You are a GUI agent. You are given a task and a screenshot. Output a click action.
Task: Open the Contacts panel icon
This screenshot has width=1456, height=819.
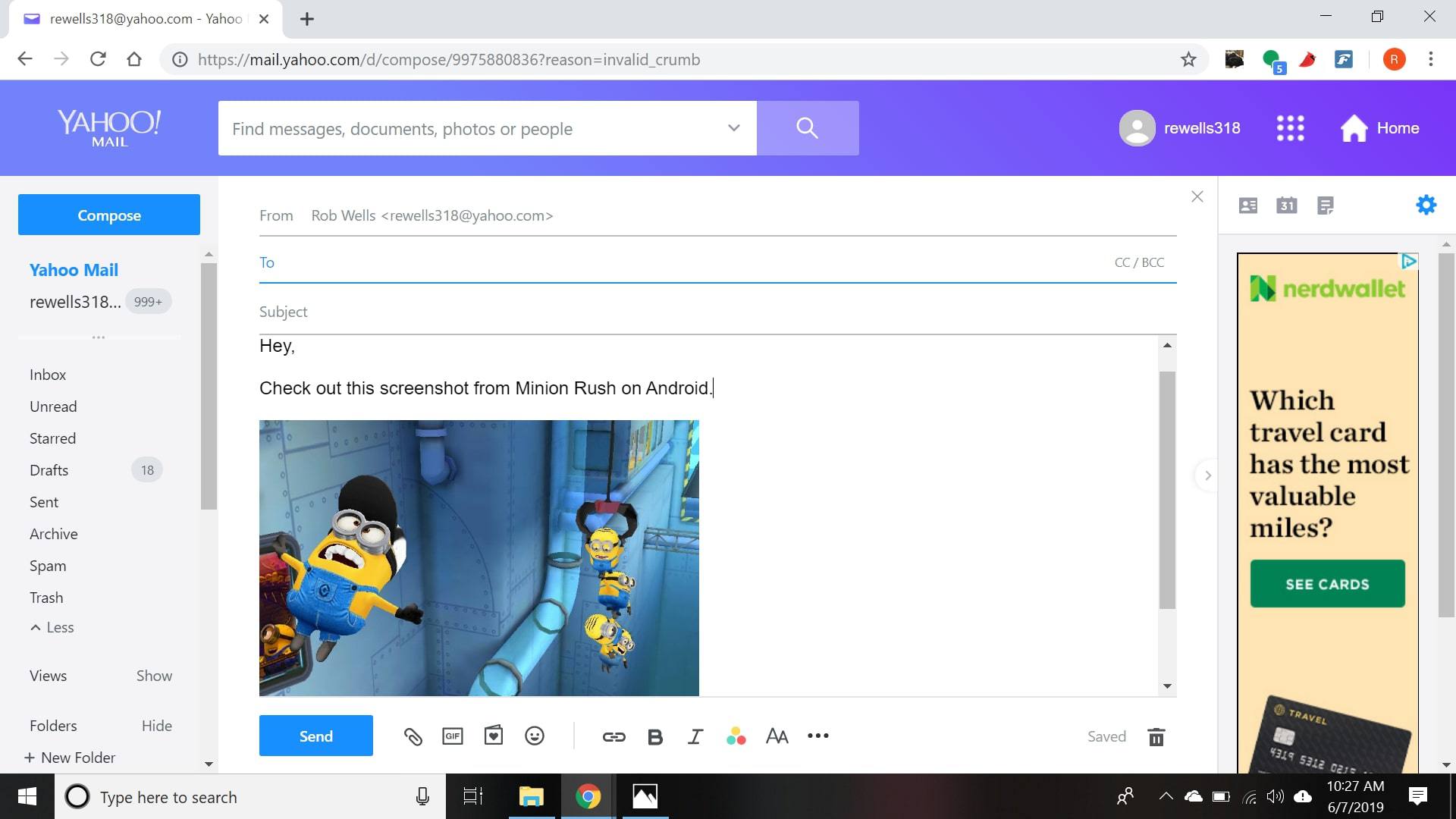tap(1248, 206)
